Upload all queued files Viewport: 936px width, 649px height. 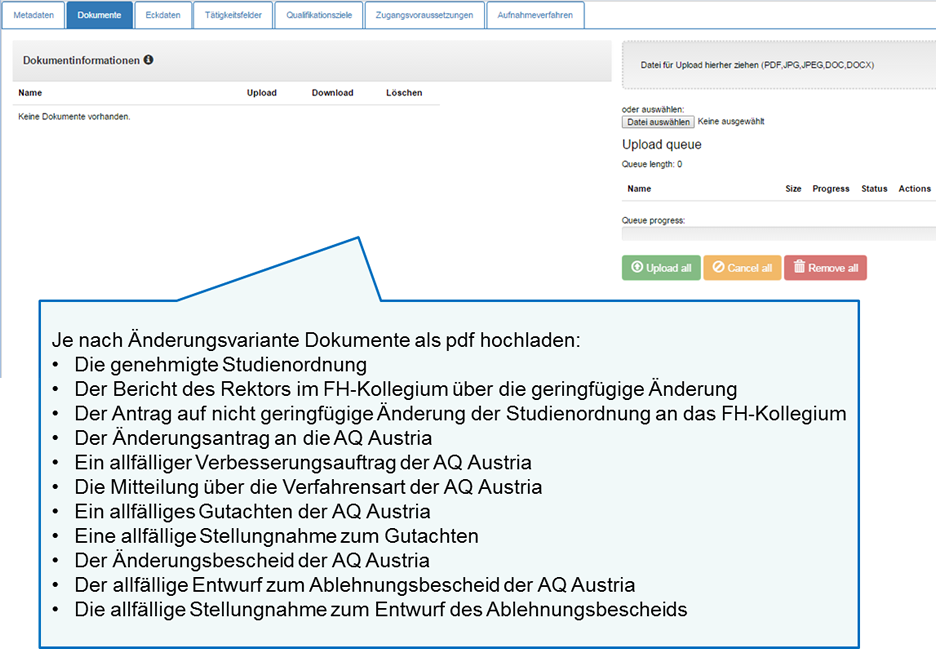coord(660,267)
